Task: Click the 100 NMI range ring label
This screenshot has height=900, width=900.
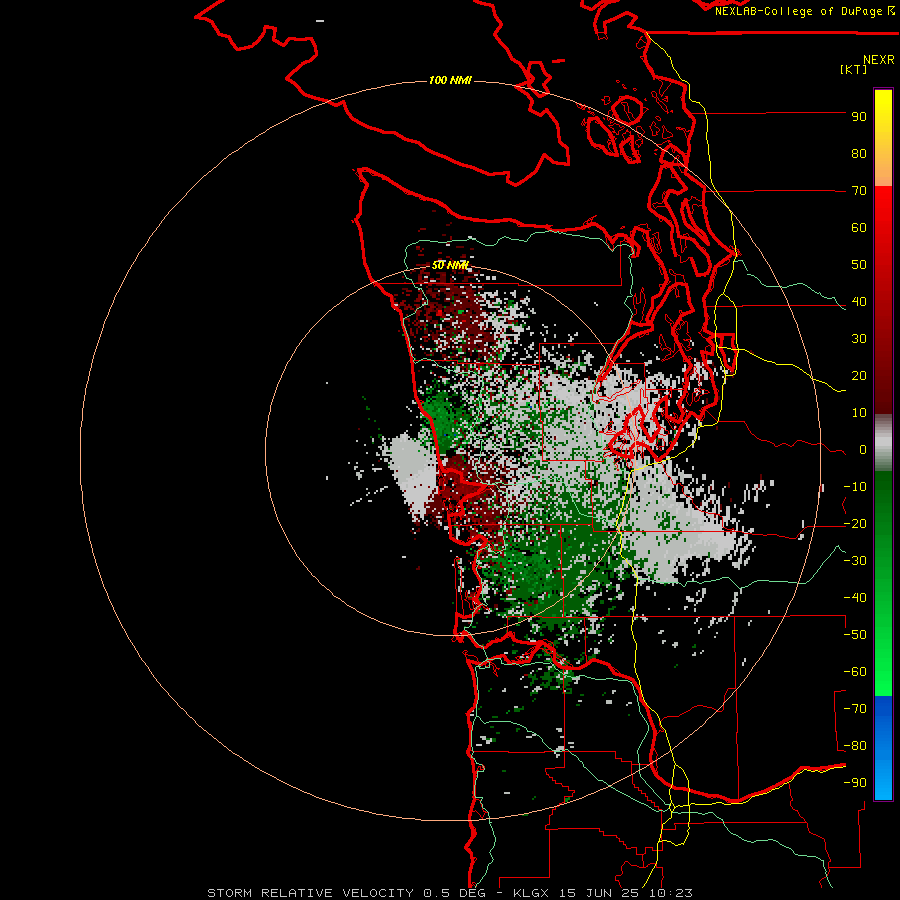Action: [450, 80]
